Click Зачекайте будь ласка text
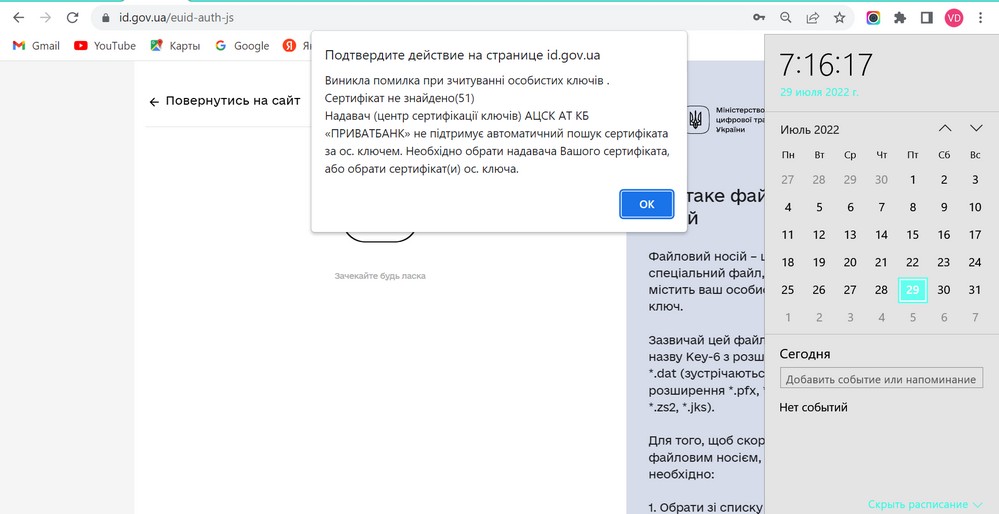Viewport: 999px width, 514px height. [380, 276]
